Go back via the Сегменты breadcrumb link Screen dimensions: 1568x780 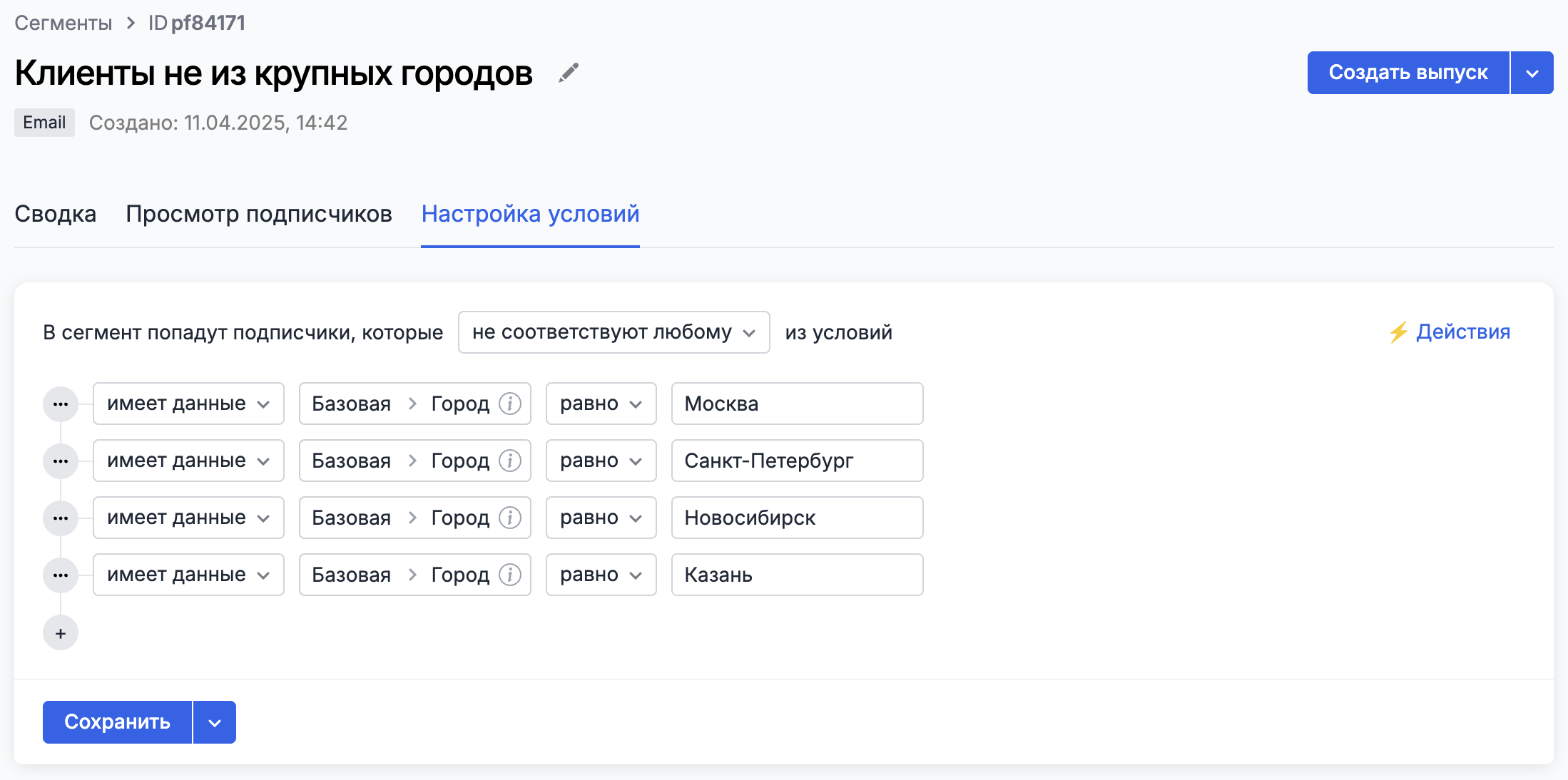point(63,22)
